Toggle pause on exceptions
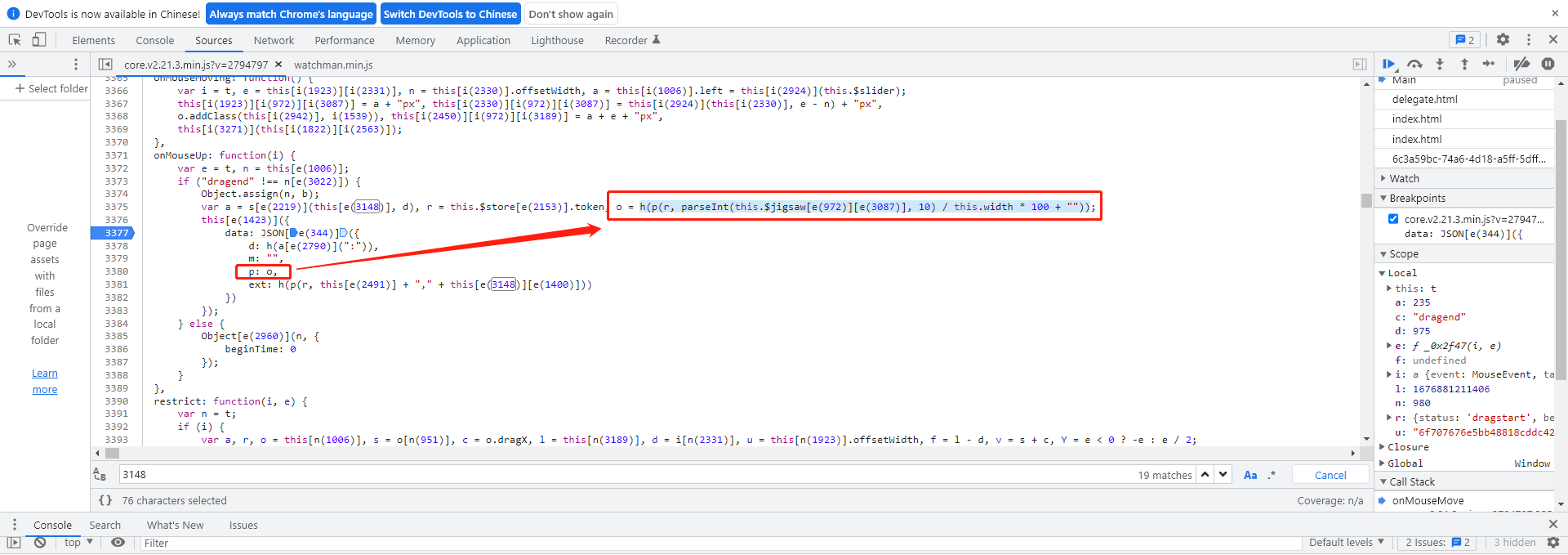Viewport: 1568px width, 555px height. (1548, 64)
